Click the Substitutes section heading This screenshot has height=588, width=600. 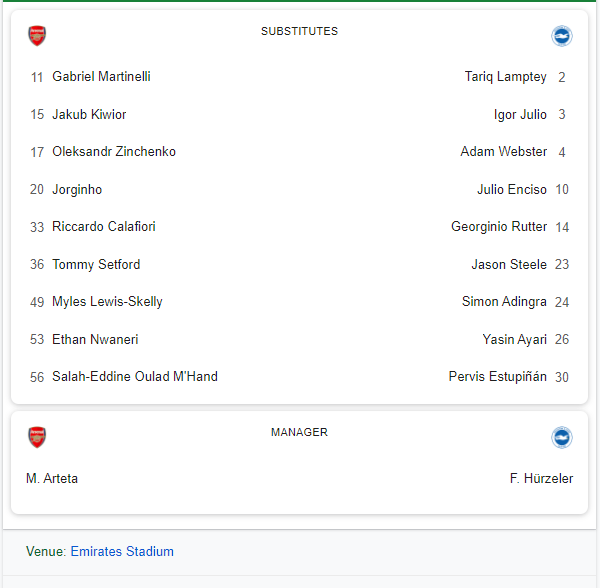299,31
